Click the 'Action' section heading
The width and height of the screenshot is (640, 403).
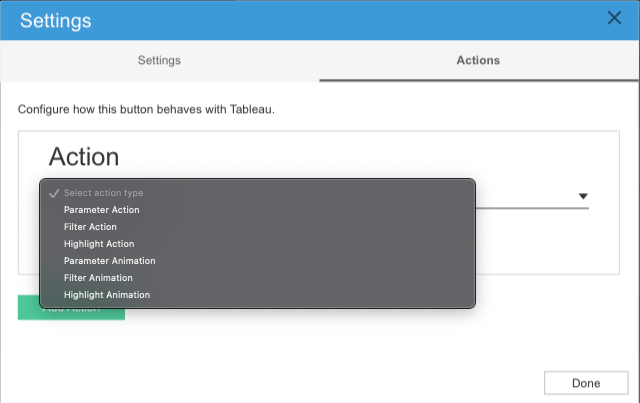click(84, 157)
